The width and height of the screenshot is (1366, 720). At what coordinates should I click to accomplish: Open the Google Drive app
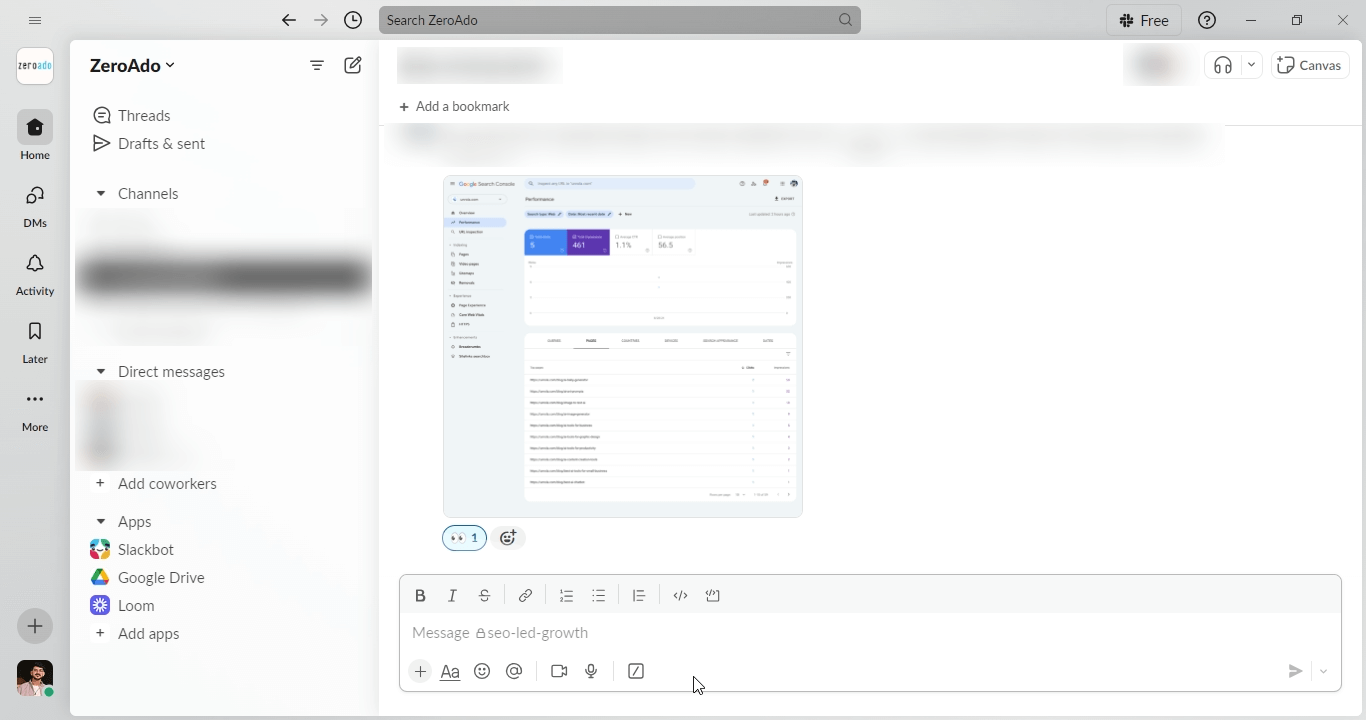[161, 577]
